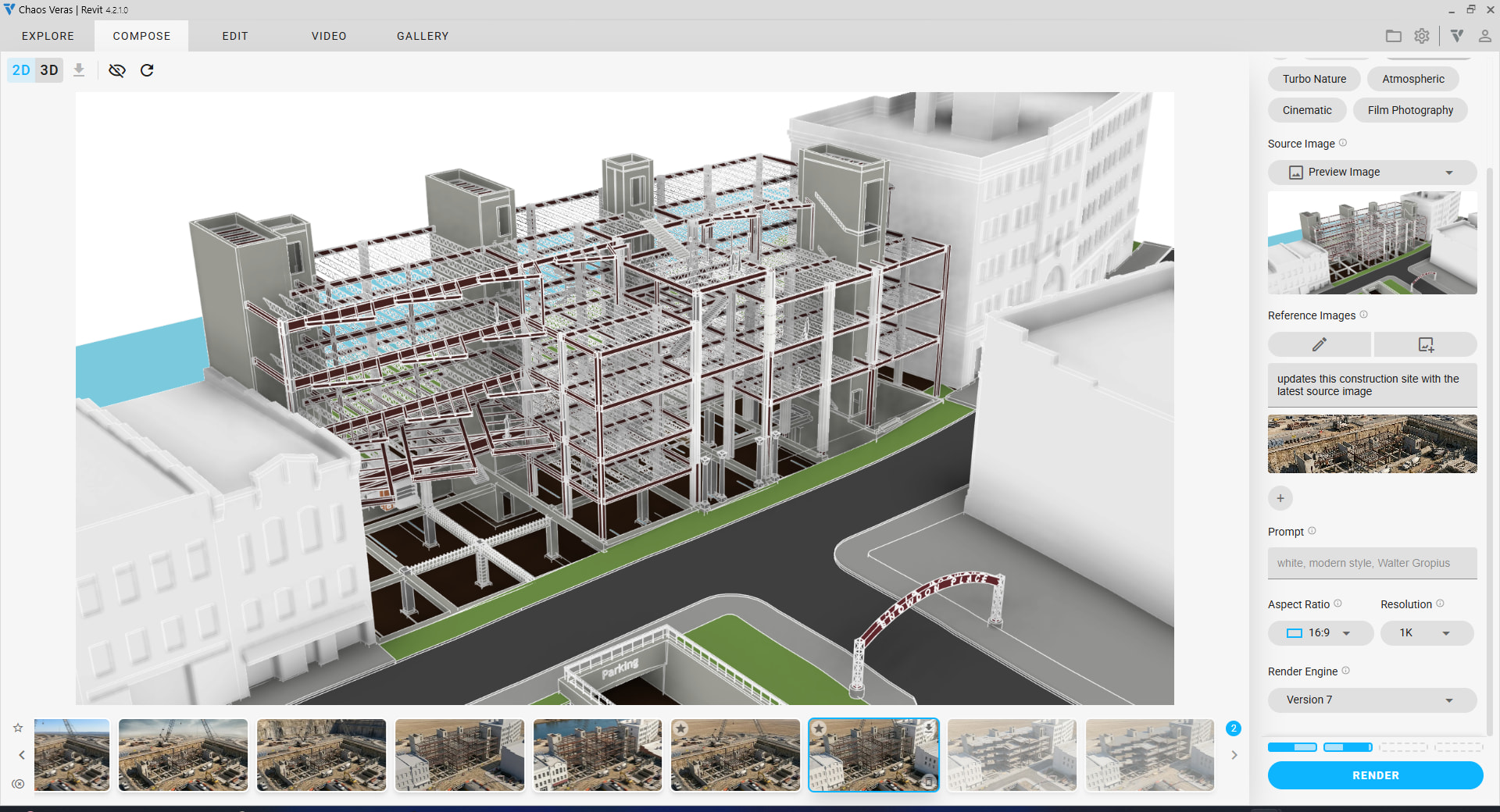Switch to 3D view mode
The width and height of the screenshot is (1500, 812).
click(x=49, y=70)
